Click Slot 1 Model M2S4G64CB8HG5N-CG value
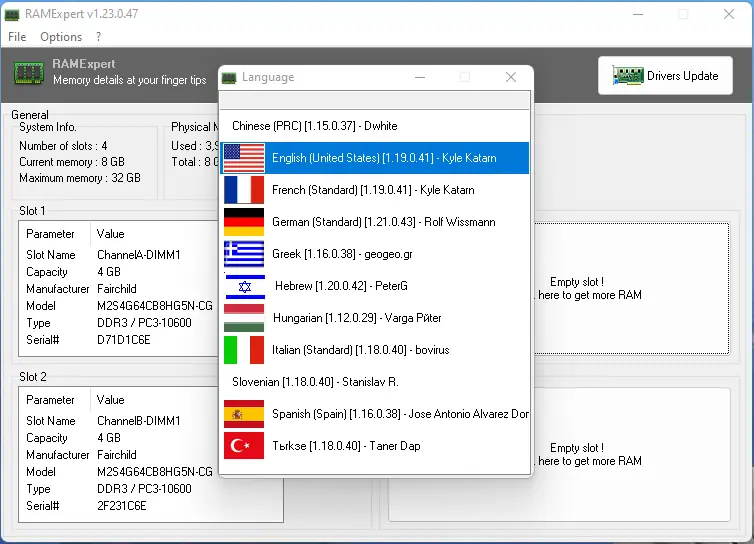This screenshot has height=544, width=754. coord(155,306)
